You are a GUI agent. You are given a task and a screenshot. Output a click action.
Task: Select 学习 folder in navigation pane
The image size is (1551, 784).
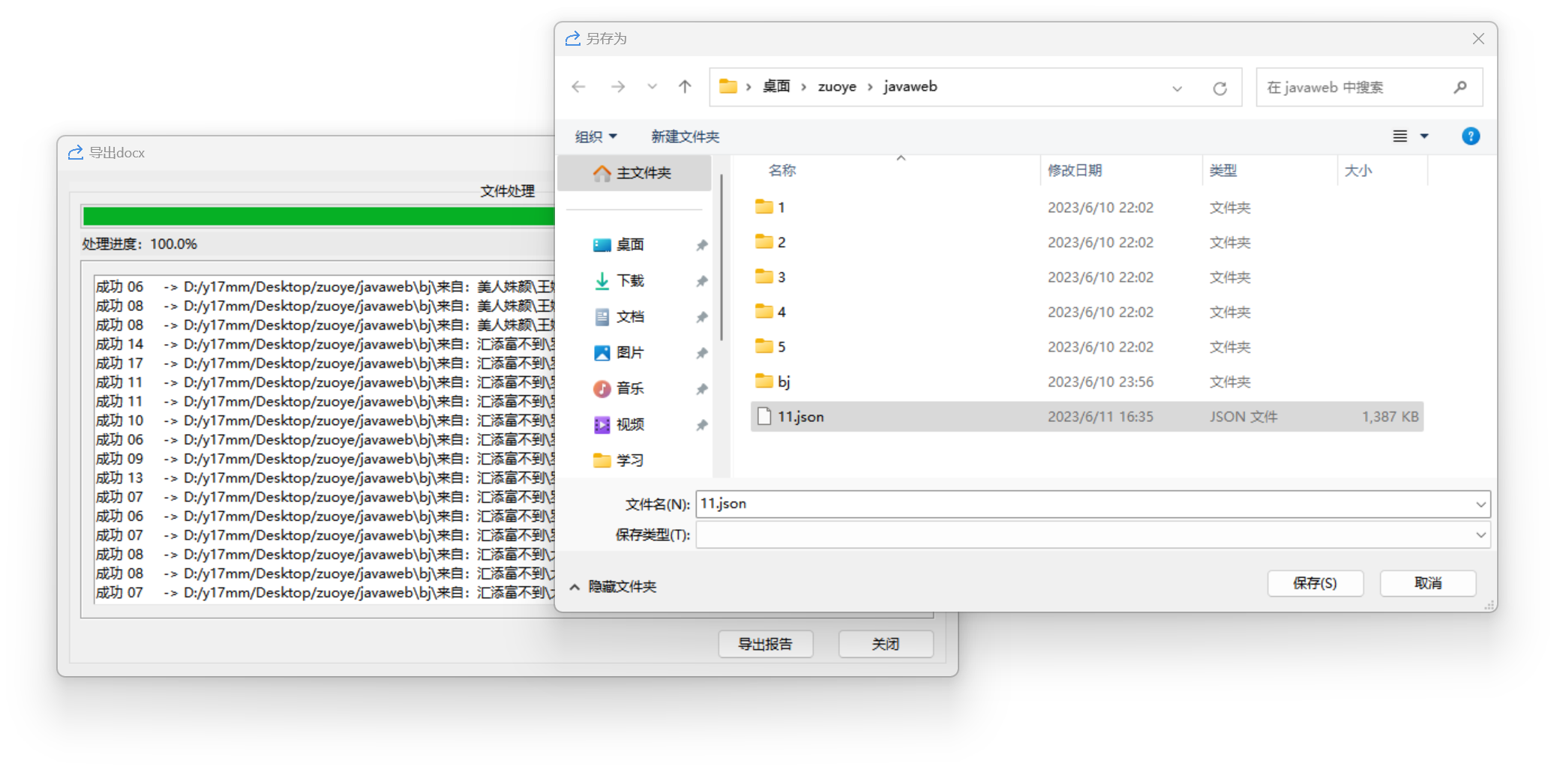[630, 461]
